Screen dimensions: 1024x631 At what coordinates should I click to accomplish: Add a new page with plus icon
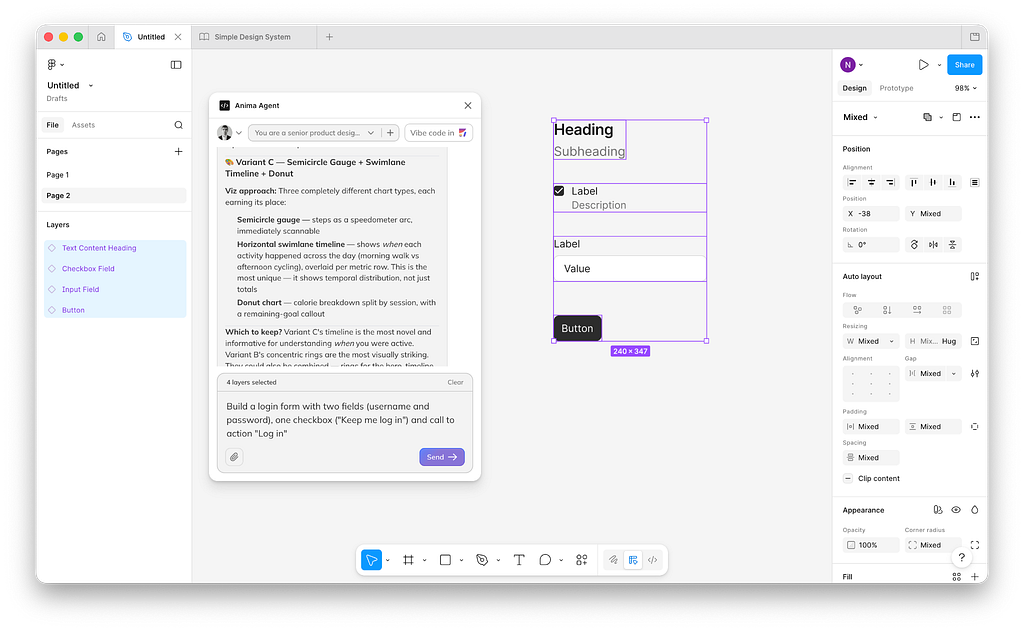click(x=179, y=152)
